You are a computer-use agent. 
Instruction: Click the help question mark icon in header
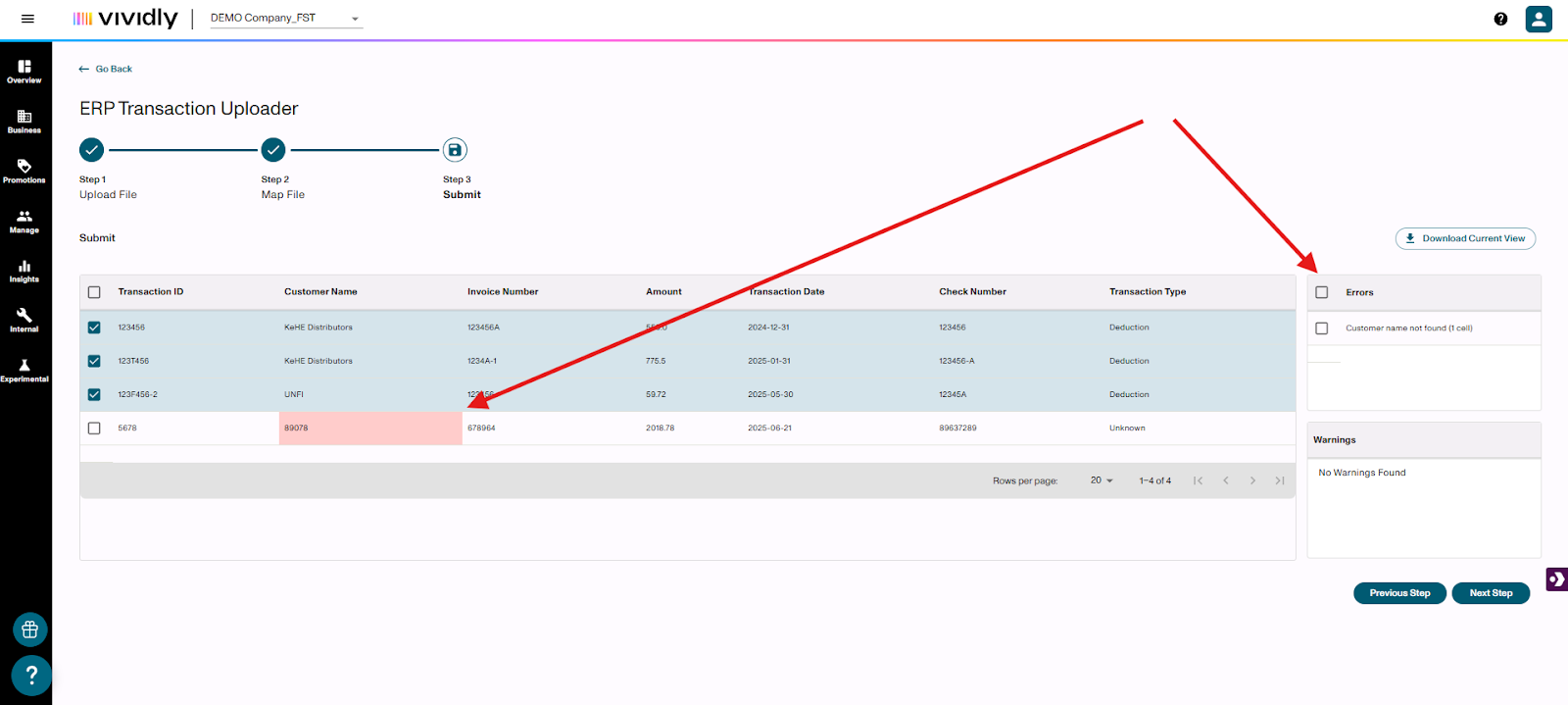point(1500,19)
